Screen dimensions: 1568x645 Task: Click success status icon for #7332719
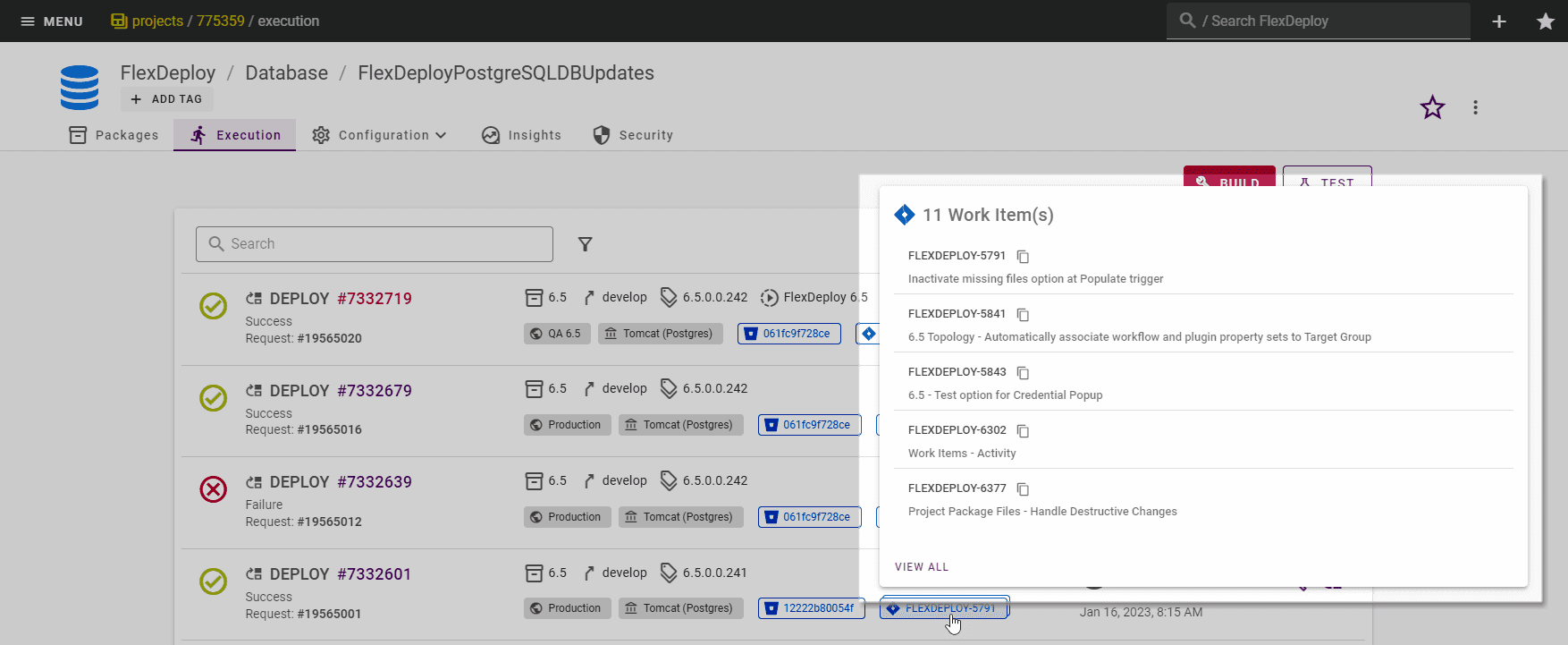pos(213,306)
